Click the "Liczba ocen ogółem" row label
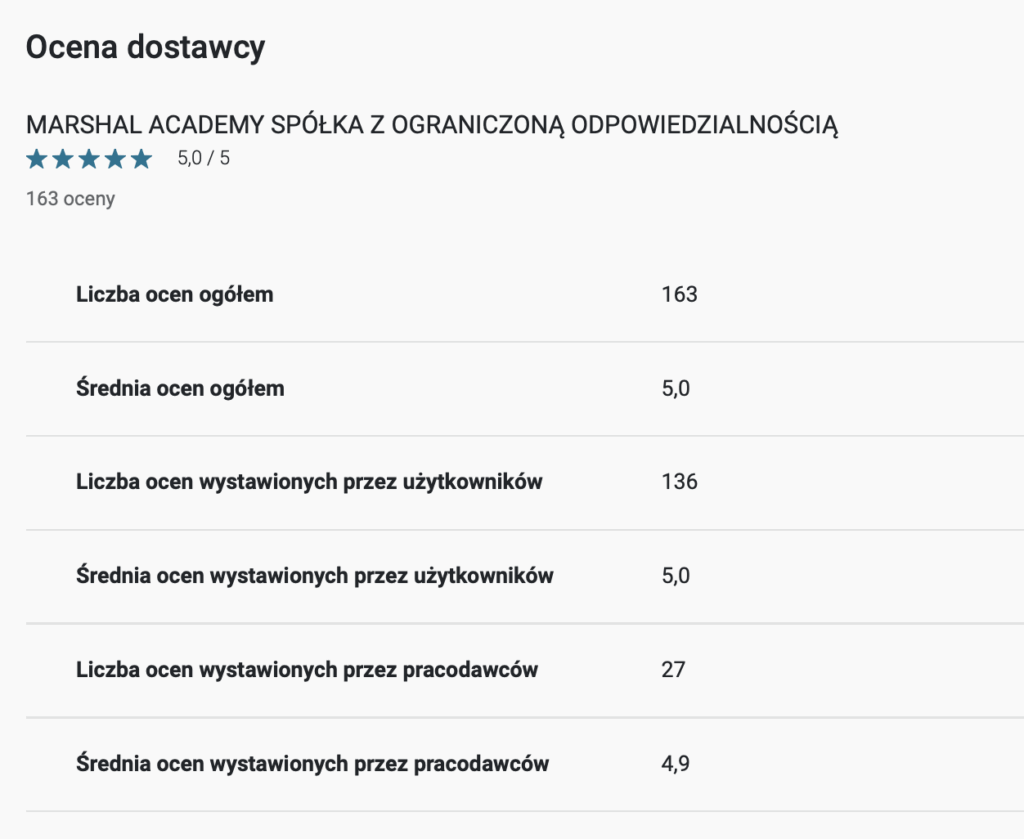This screenshot has height=839, width=1024. tap(175, 295)
